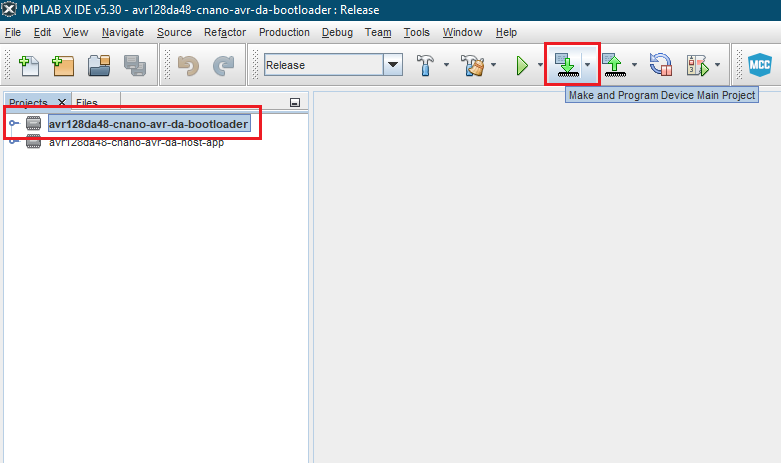Open dropdown arrow beside Make and Program
Image resolution: width=781 pixels, height=463 pixels.
coord(588,65)
